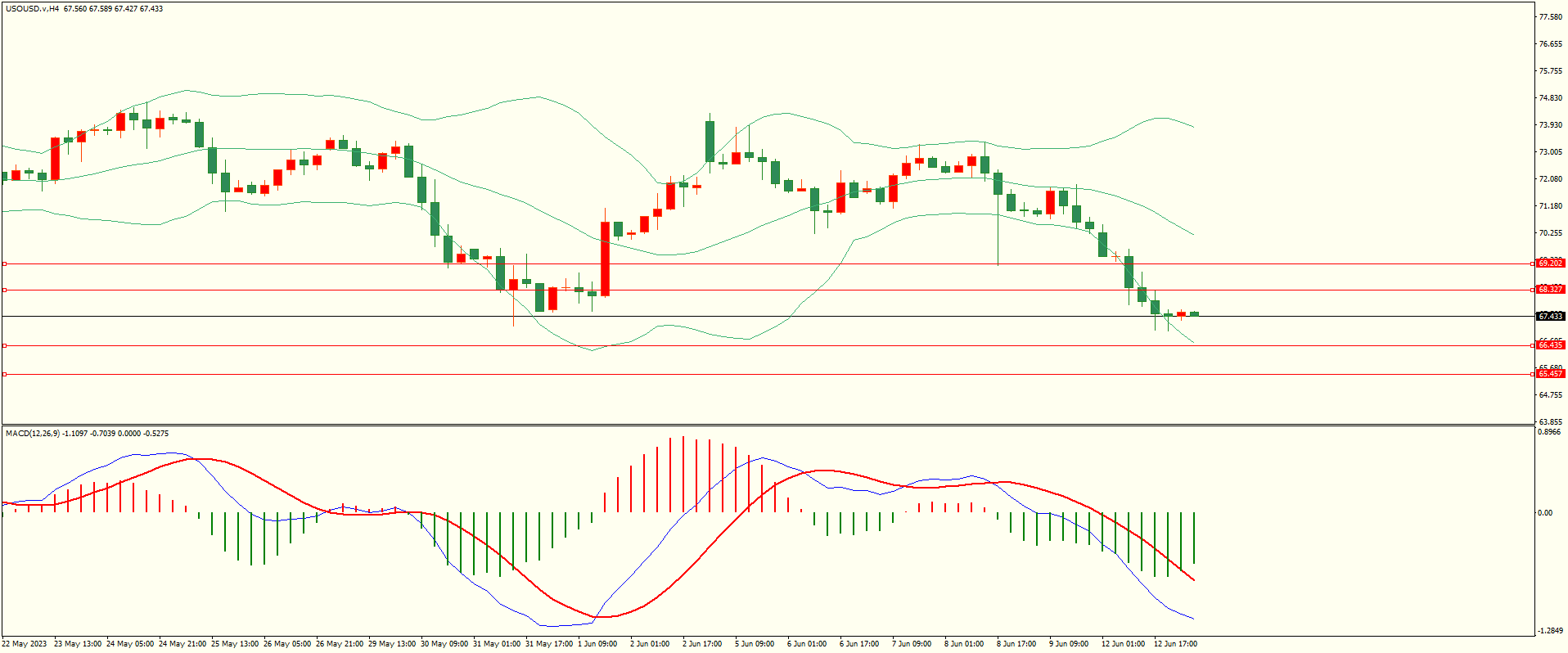Click left anchor square of 65.457 line
Screen dimensions: 1568x653
4,374
